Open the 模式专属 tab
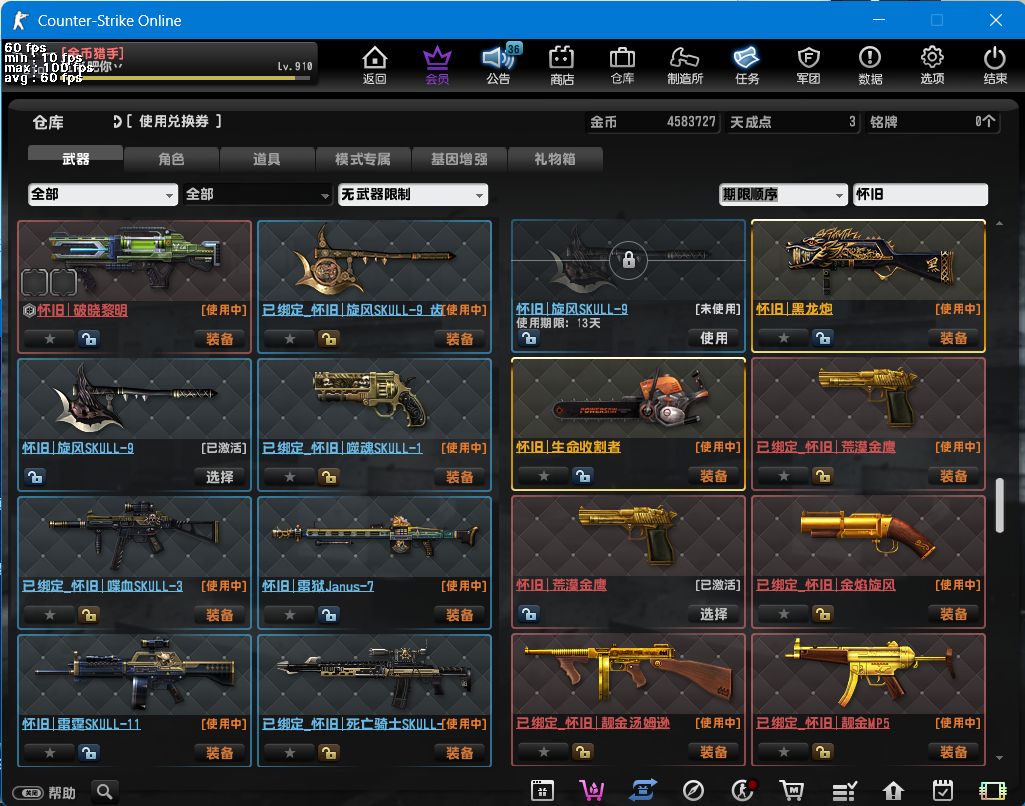The height and width of the screenshot is (806, 1025). [x=363, y=159]
